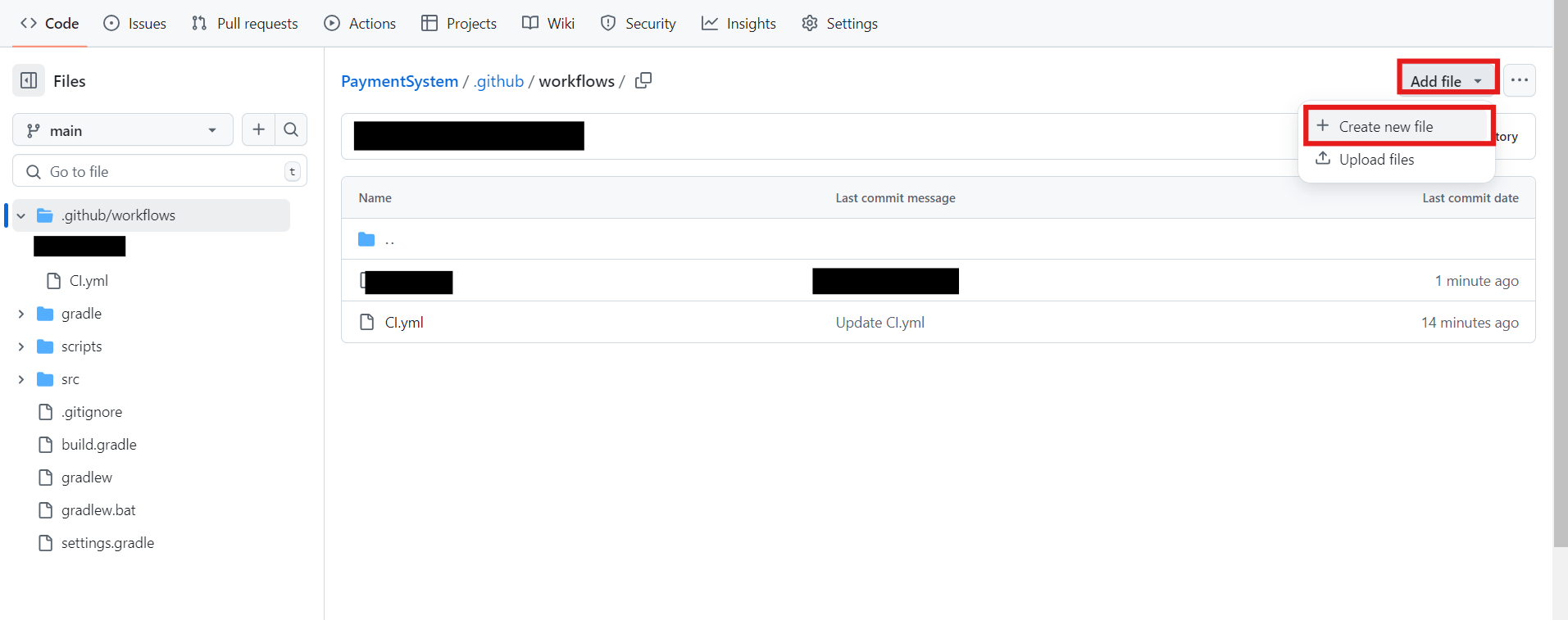Viewport: 1568px width, 620px height.
Task: Go to Pull requests tab
Action: point(245,23)
